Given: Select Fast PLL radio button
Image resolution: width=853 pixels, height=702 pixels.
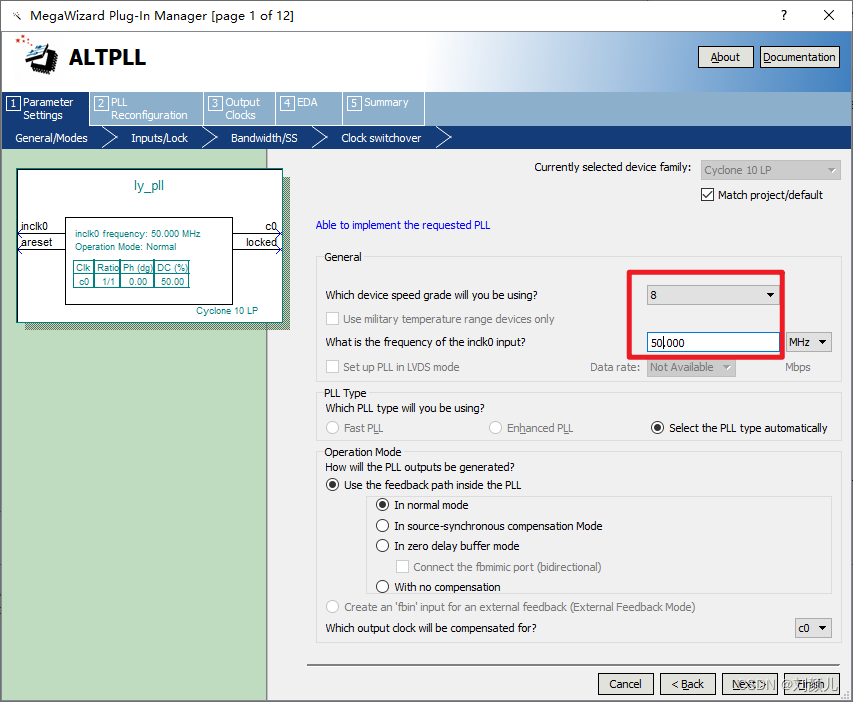Looking at the screenshot, I should 332,428.
